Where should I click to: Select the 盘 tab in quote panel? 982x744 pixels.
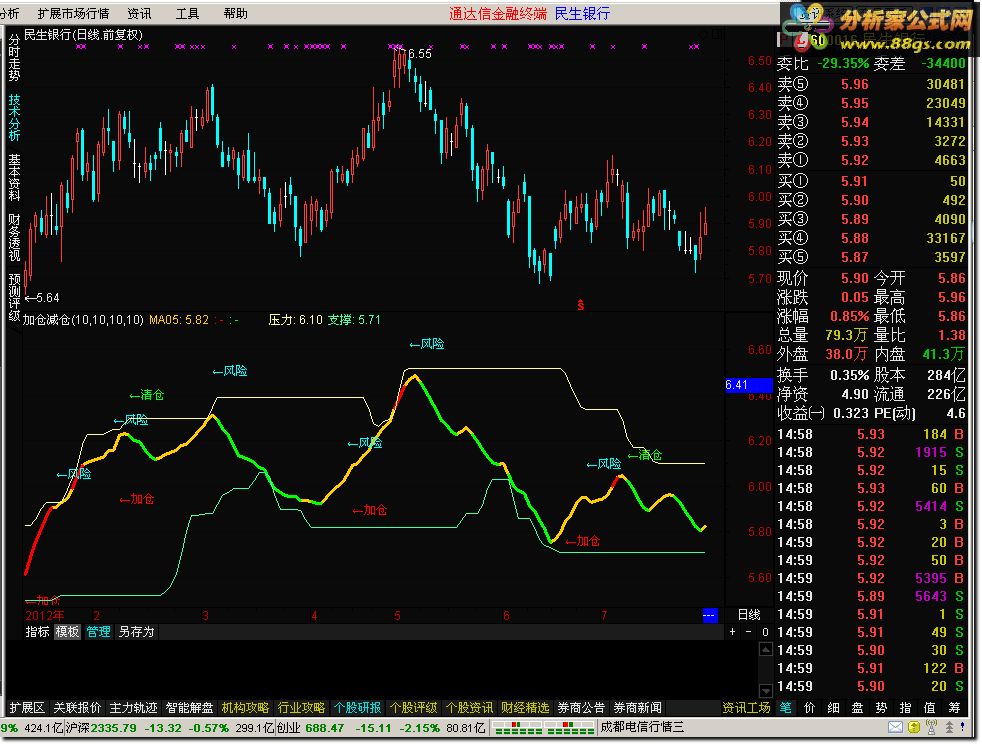click(857, 708)
